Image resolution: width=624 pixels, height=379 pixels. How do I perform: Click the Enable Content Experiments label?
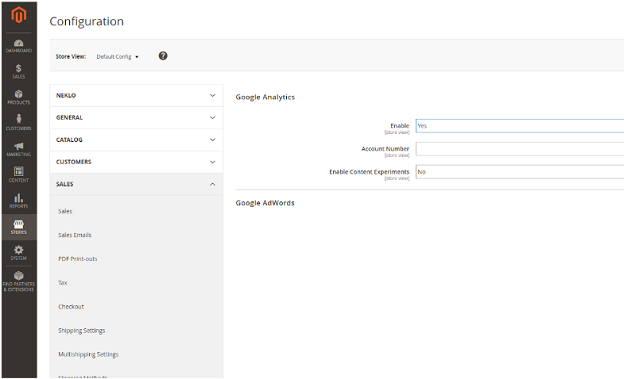tap(369, 172)
